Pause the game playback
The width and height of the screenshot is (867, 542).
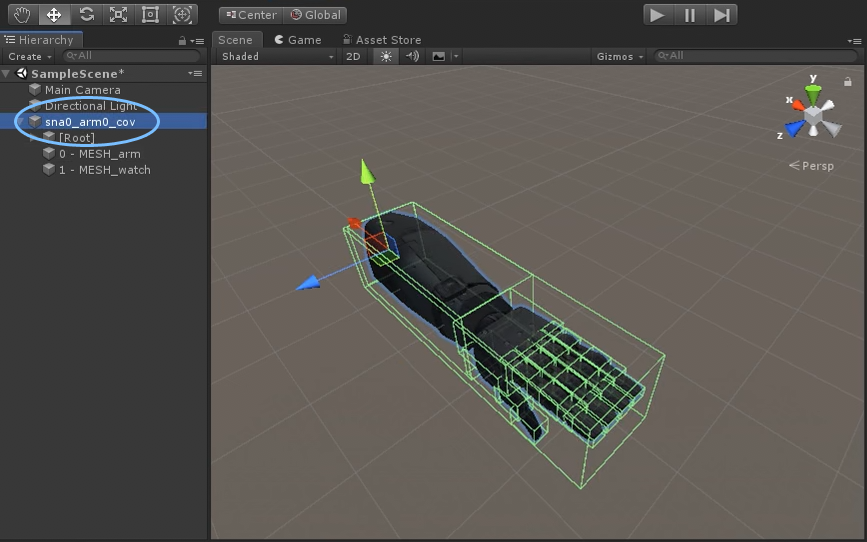690,15
